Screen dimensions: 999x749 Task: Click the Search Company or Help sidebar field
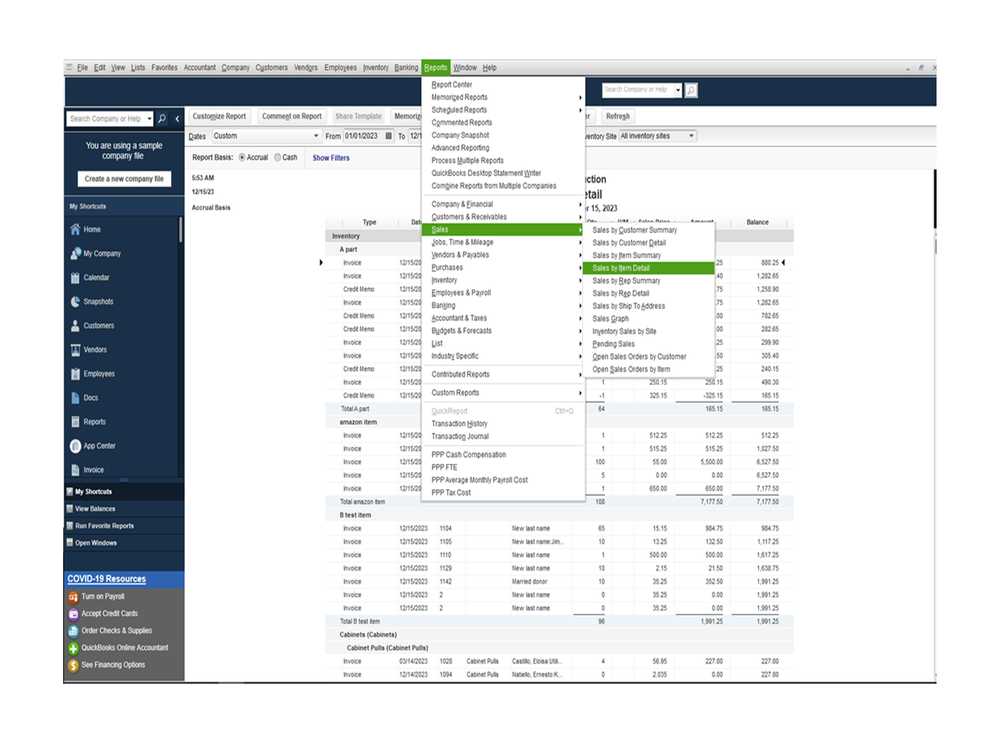click(x=106, y=118)
